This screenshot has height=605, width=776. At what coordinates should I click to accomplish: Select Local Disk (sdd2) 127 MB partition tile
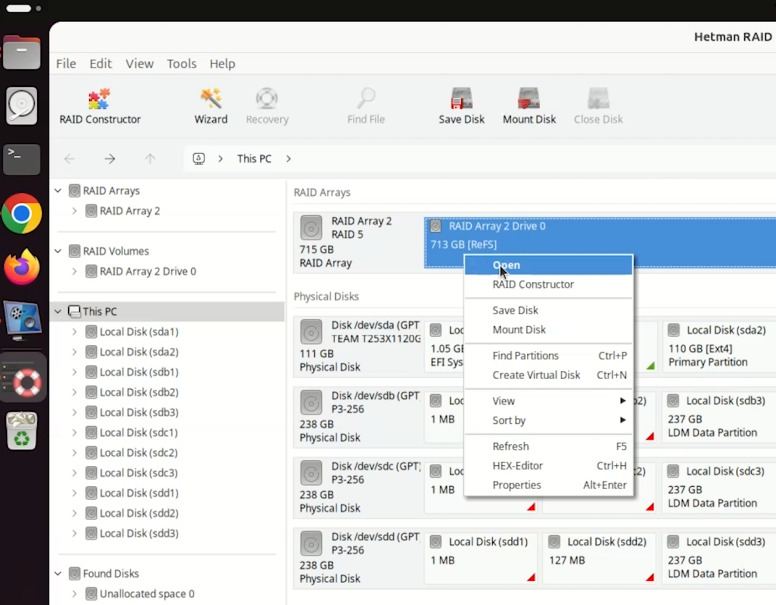point(599,558)
